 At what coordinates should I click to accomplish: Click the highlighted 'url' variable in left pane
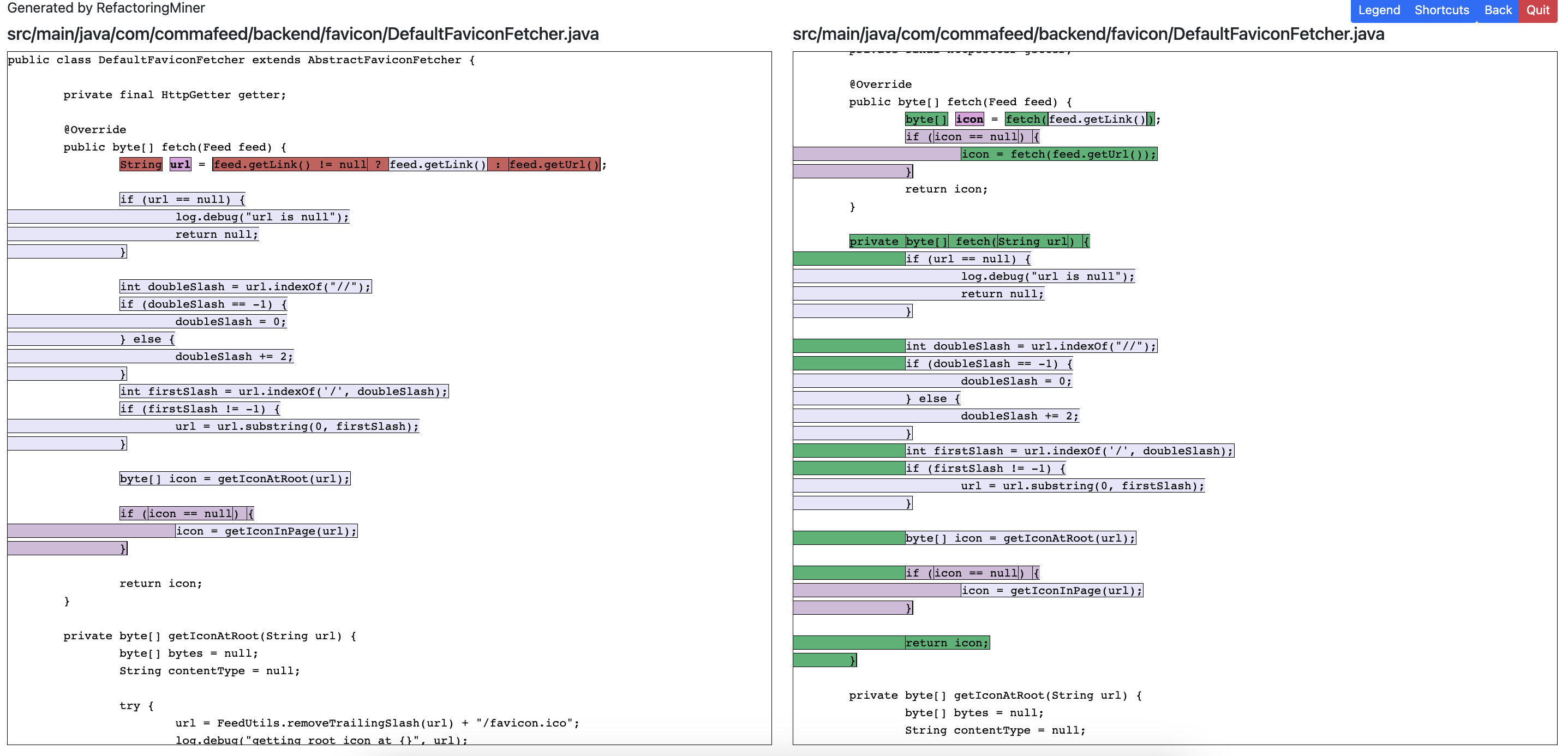tap(179, 164)
